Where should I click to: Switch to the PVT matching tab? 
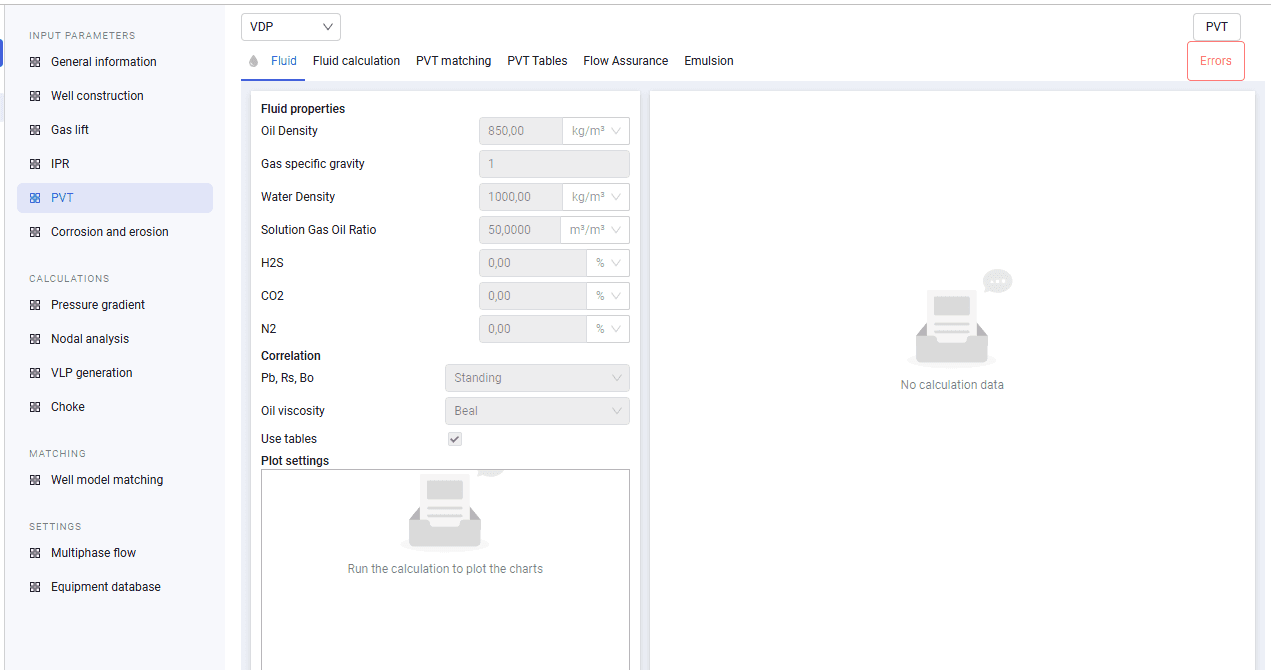point(454,61)
